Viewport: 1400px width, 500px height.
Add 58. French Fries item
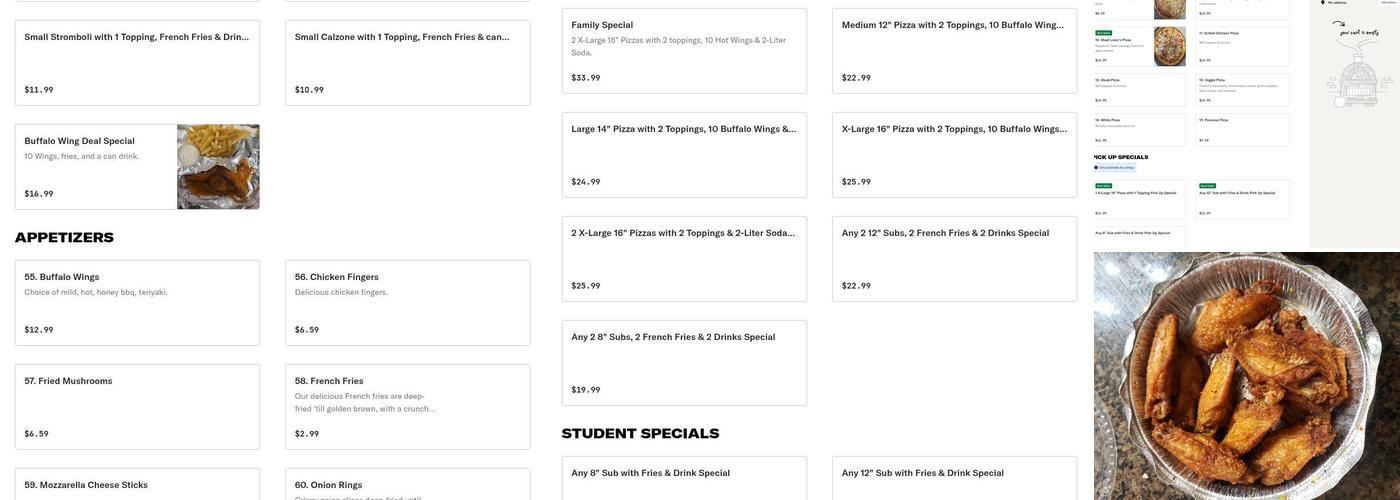coord(407,406)
